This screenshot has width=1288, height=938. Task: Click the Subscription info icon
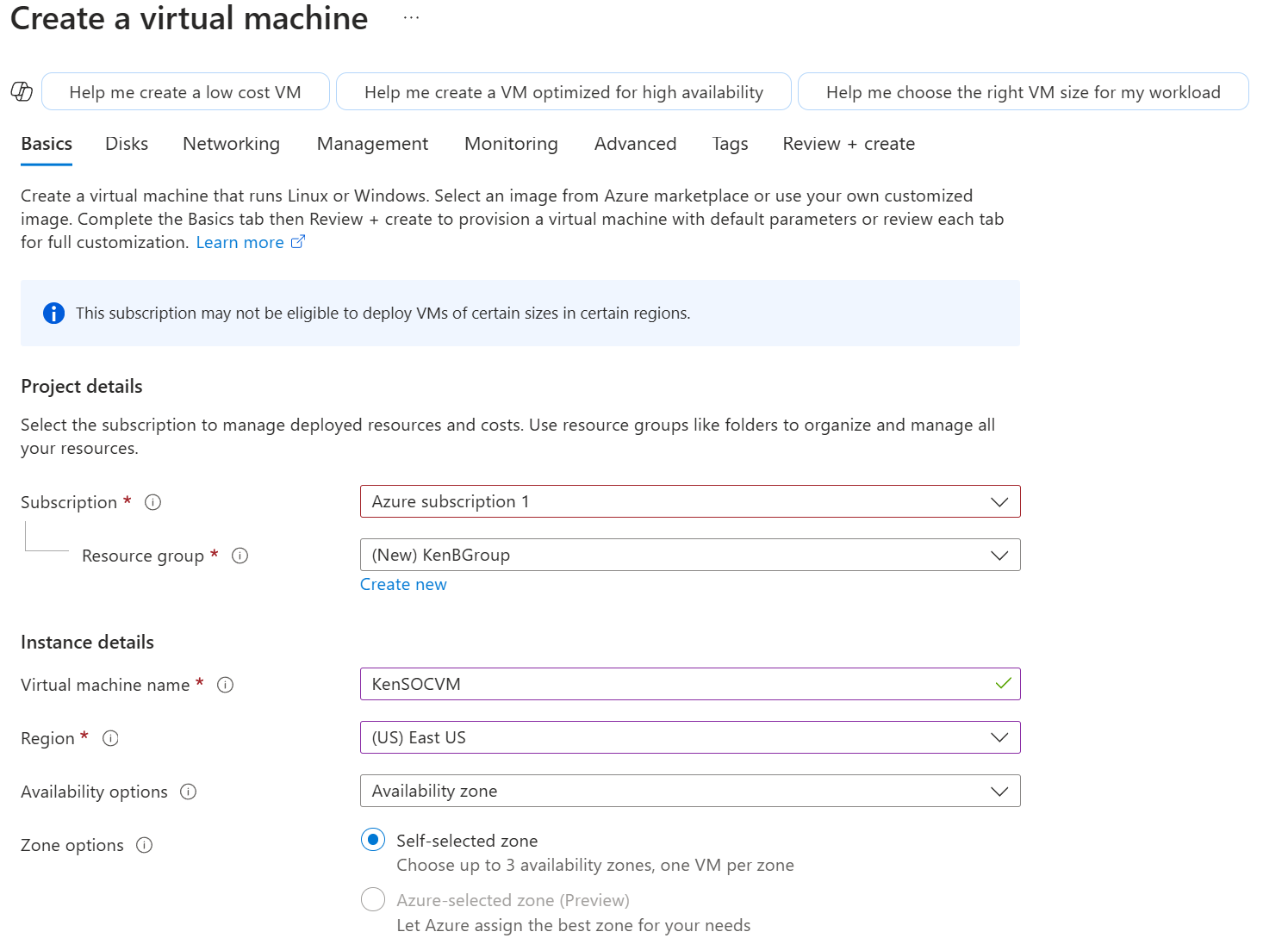tap(152, 502)
